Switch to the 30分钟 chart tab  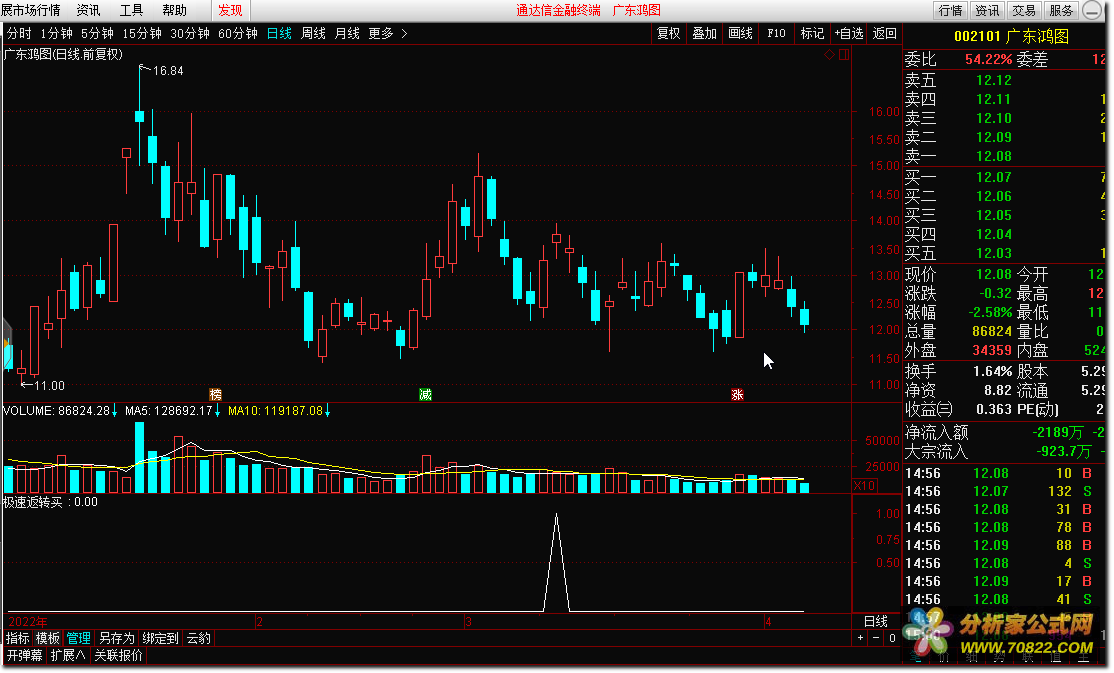[190, 33]
